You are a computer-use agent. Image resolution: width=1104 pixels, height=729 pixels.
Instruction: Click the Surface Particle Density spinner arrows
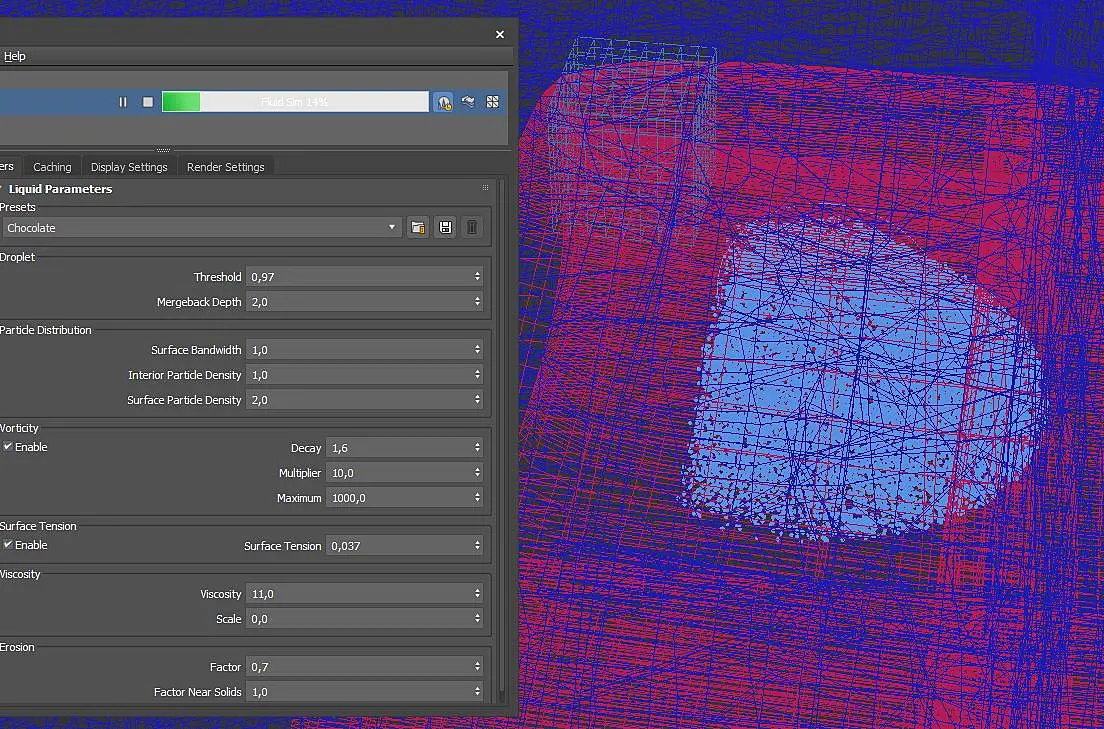pos(477,399)
